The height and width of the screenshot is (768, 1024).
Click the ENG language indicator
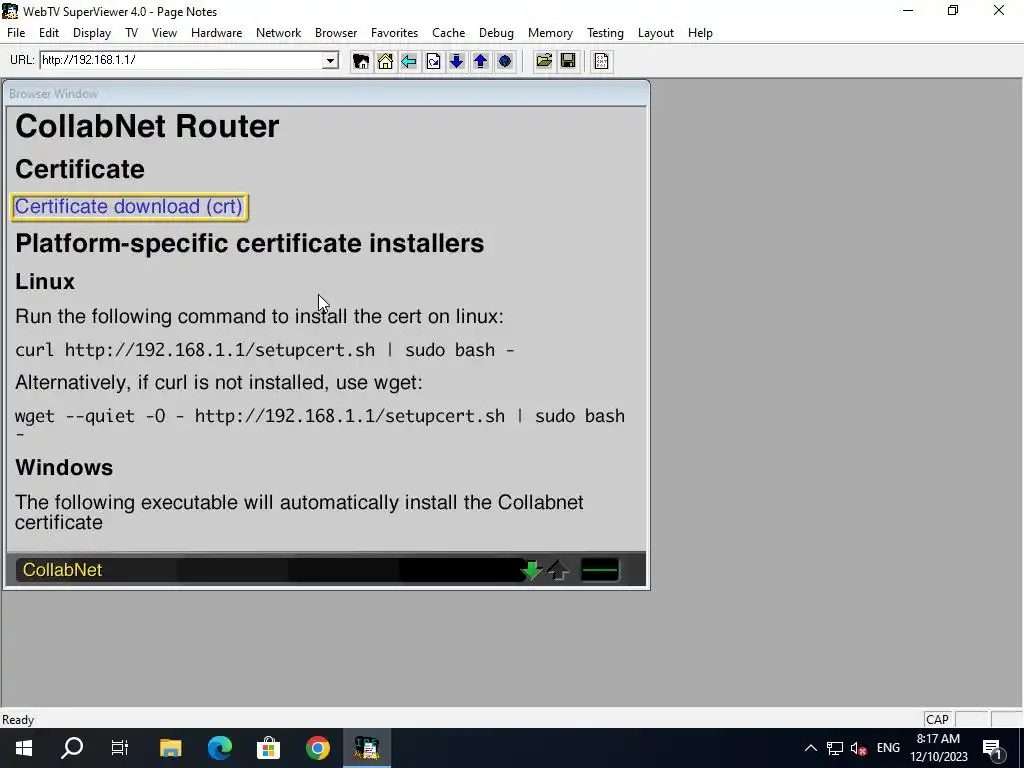point(888,748)
